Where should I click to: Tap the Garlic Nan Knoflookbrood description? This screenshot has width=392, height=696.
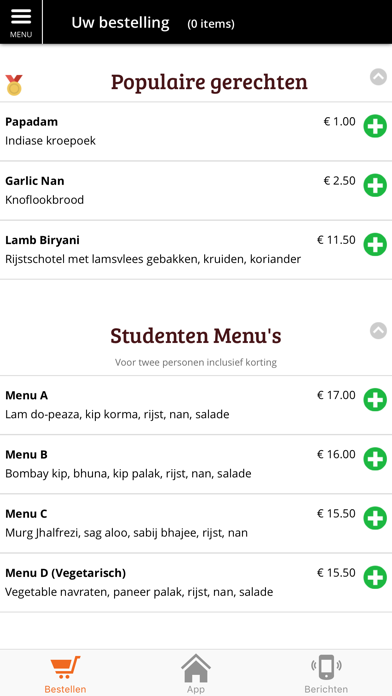tap(44, 200)
